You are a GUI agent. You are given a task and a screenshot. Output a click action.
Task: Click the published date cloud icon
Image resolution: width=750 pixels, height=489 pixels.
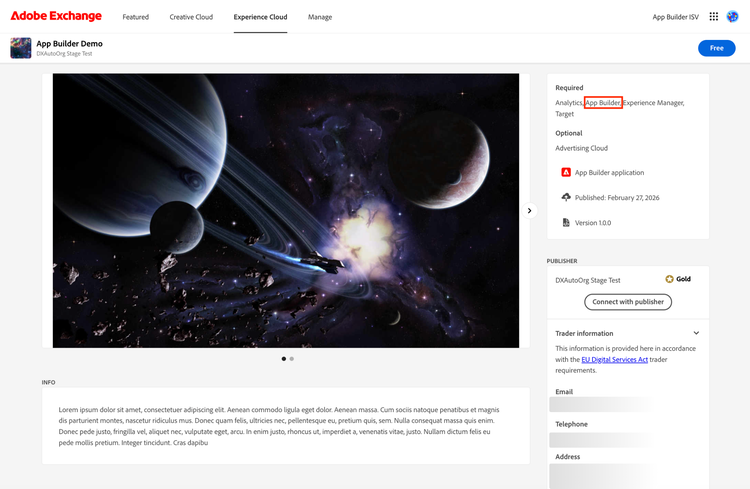click(x=566, y=197)
